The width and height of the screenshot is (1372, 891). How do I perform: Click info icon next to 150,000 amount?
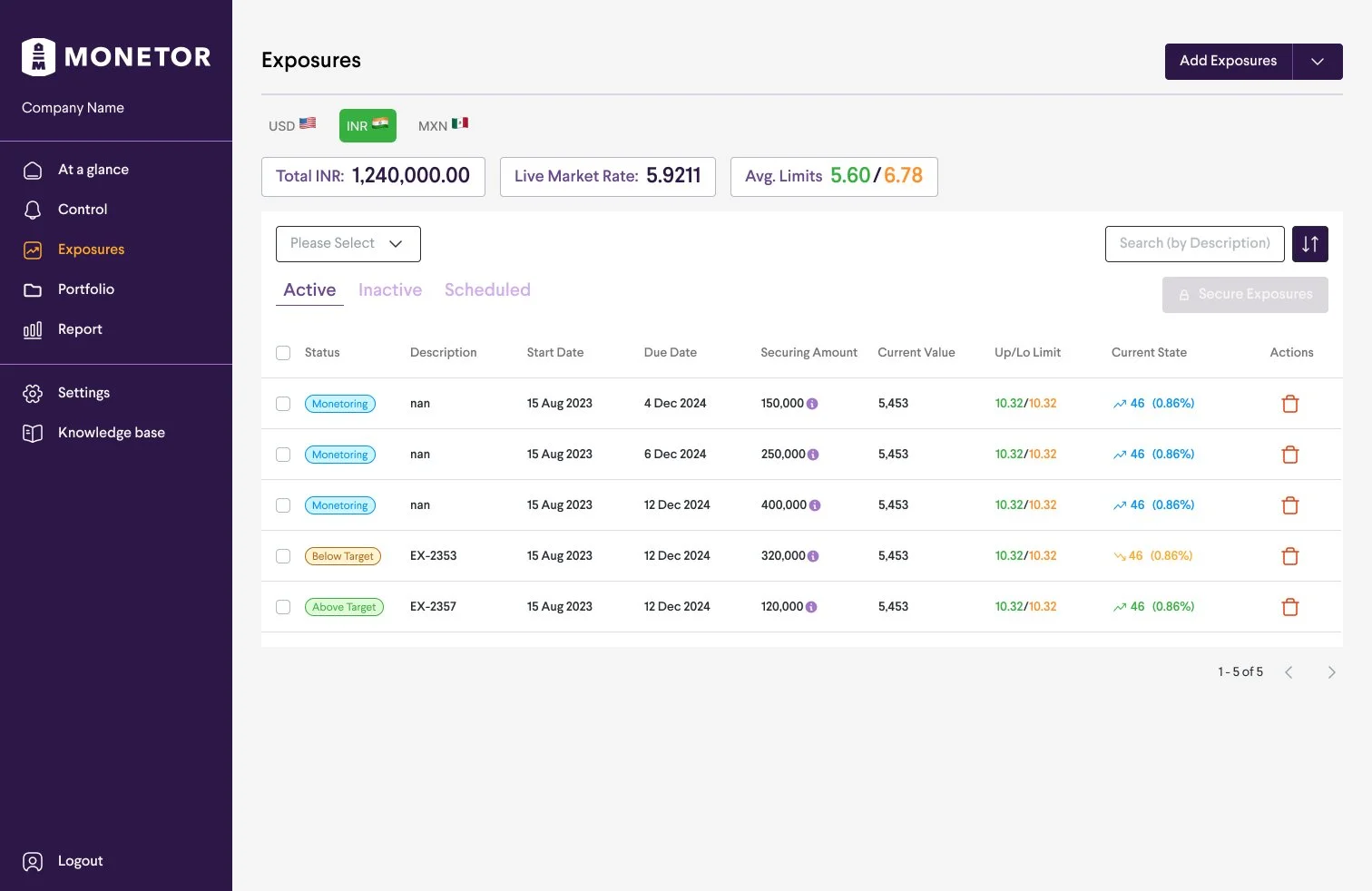point(812,404)
